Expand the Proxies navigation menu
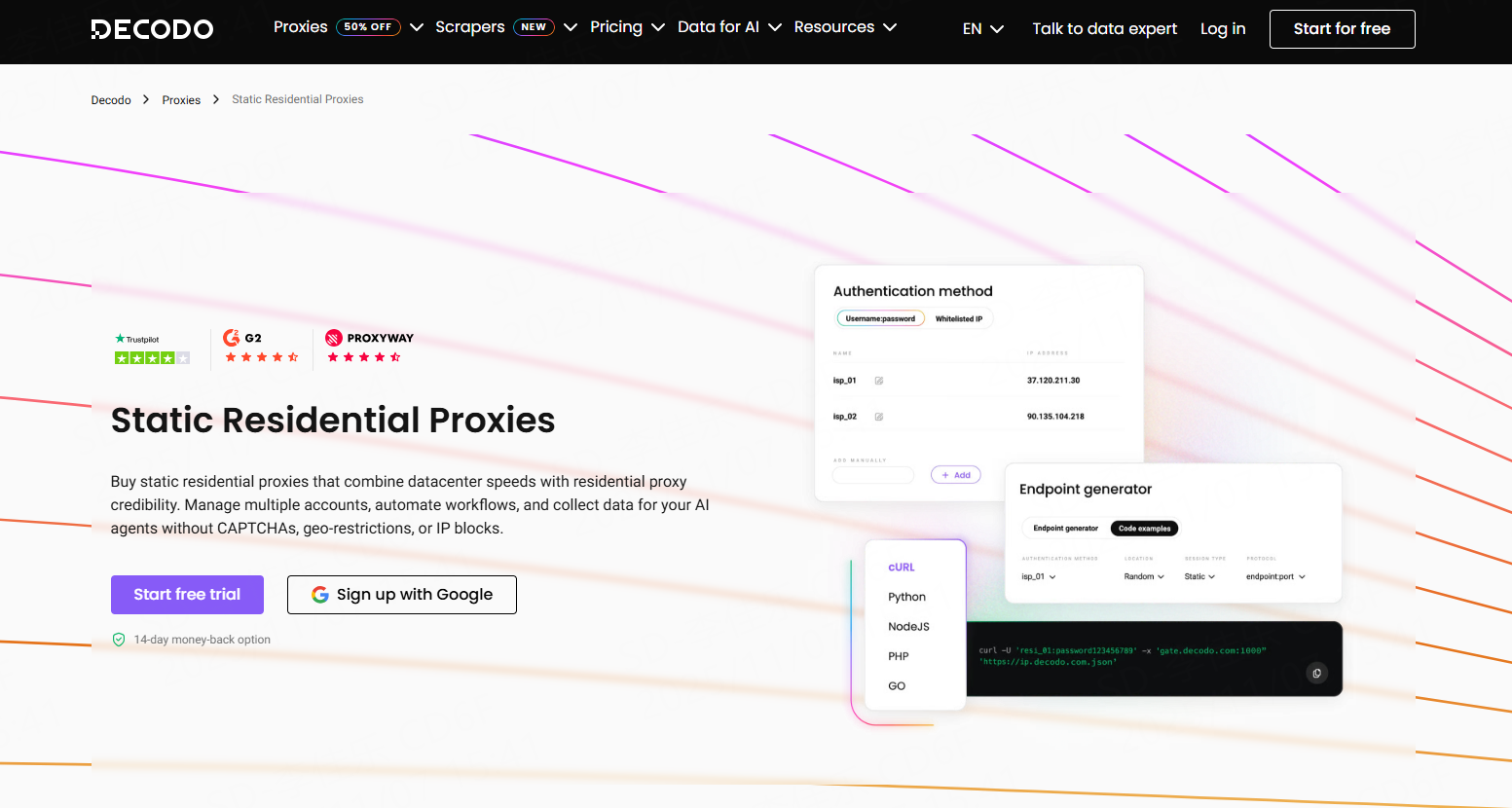Screen dimensions: 1512x808 pyautogui.click(x=300, y=27)
